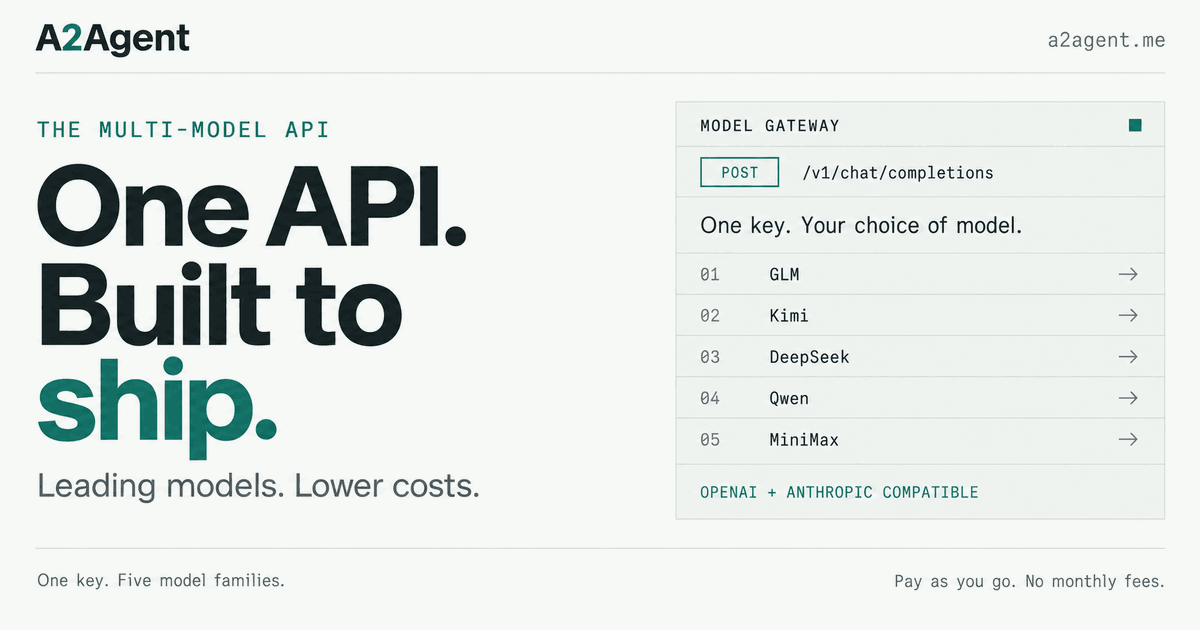Click the "One API." headline
This screenshot has width=1200, height=630.
tap(252, 205)
